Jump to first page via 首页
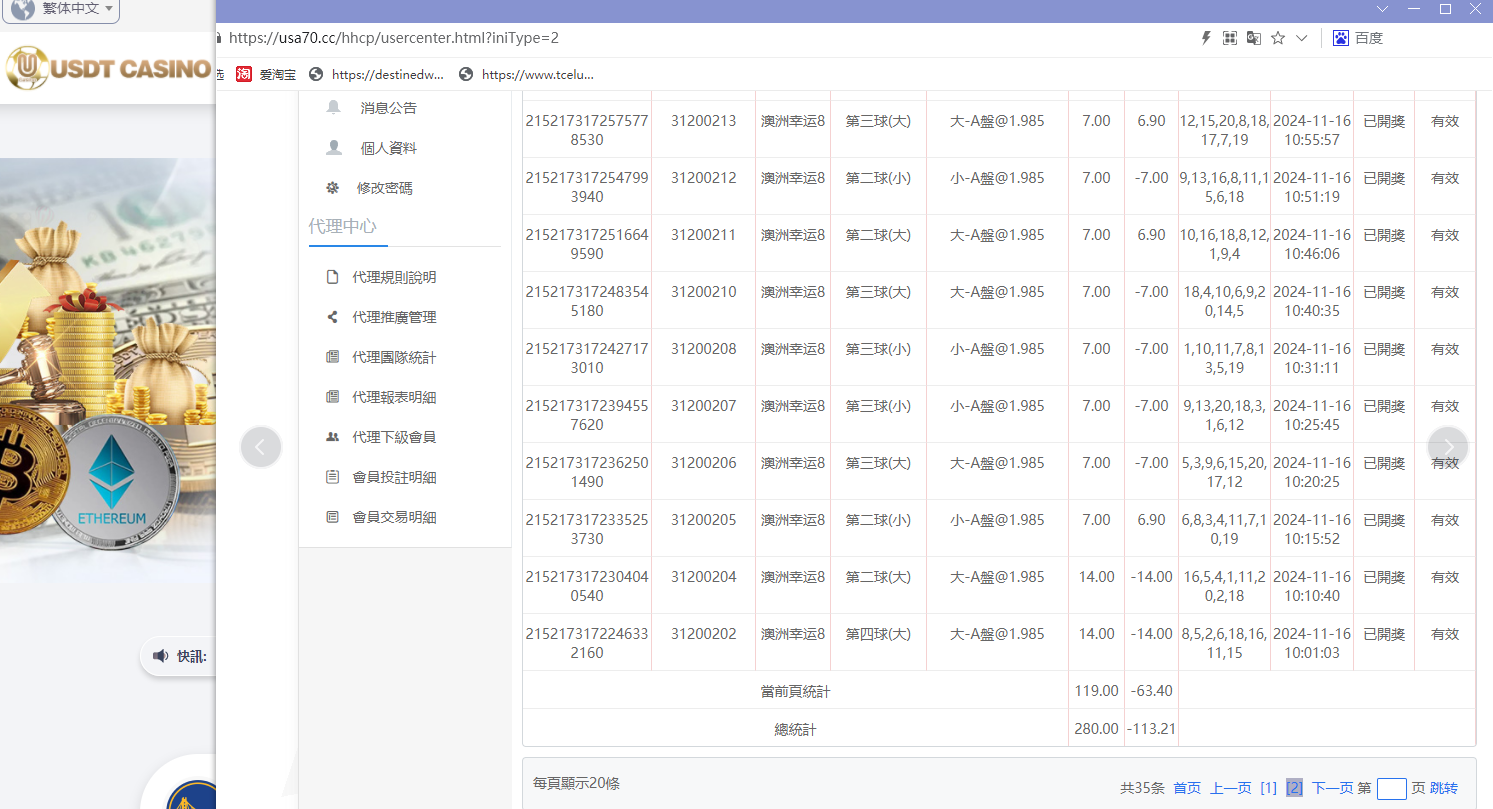The image size is (1493, 809). click(1187, 788)
